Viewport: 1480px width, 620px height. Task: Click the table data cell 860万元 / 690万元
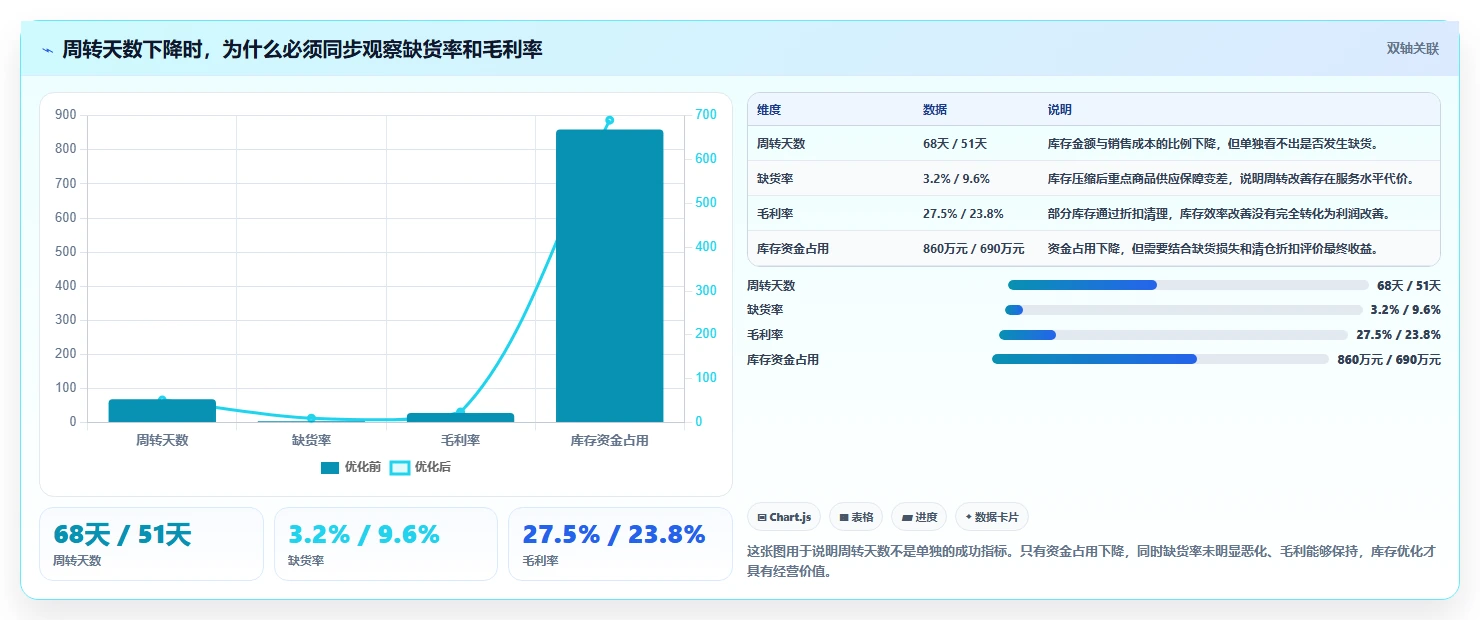(x=974, y=249)
